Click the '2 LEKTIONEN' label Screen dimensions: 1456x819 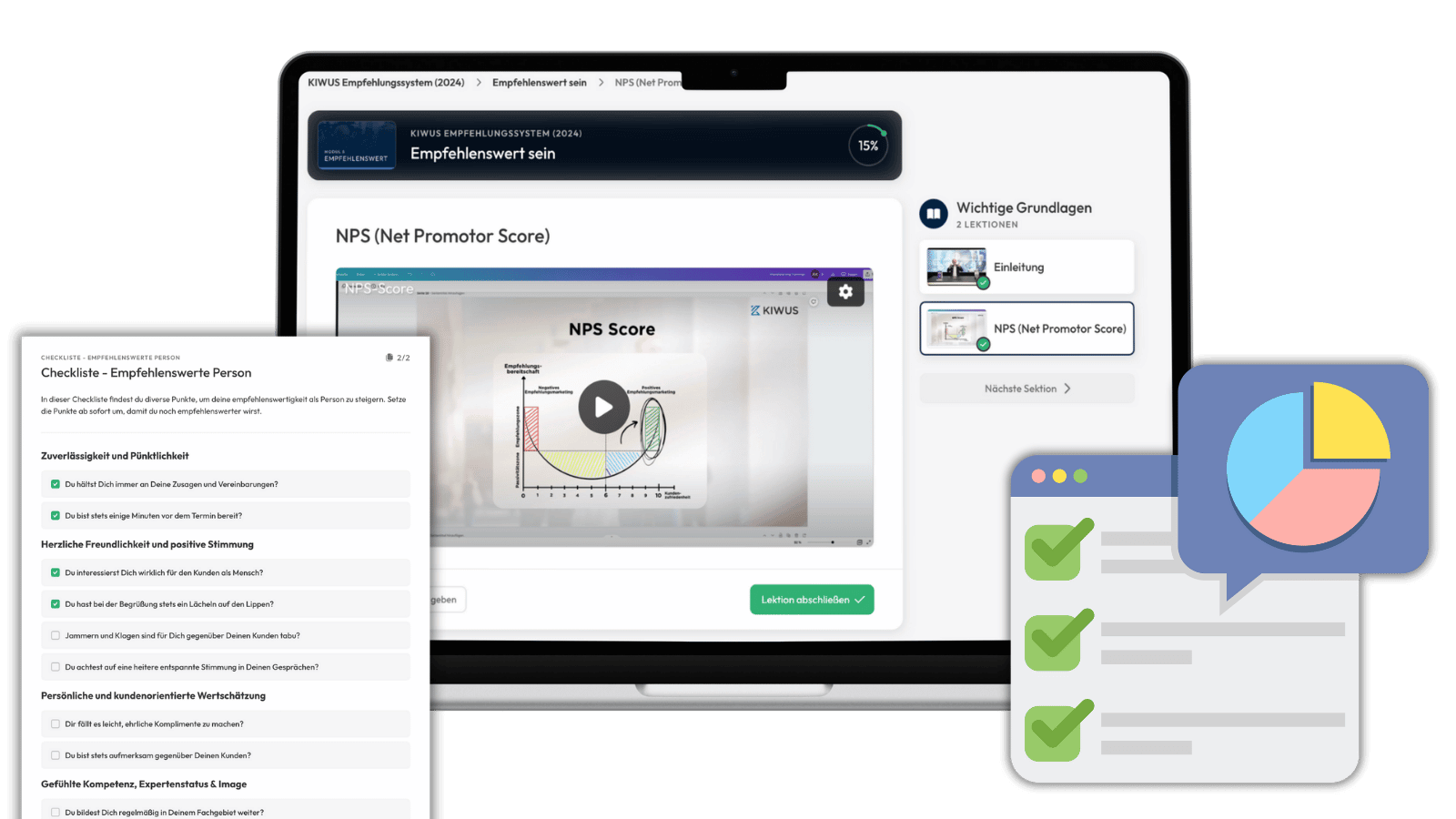click(986, 225)
